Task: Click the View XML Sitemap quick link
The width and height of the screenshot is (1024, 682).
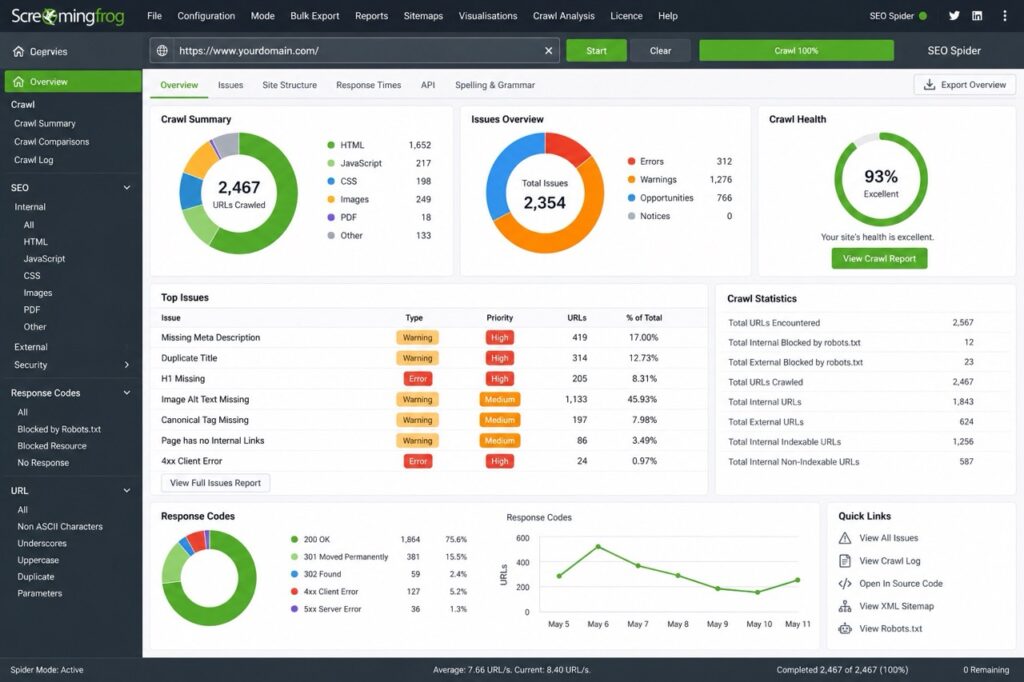Action: [896, 606]
